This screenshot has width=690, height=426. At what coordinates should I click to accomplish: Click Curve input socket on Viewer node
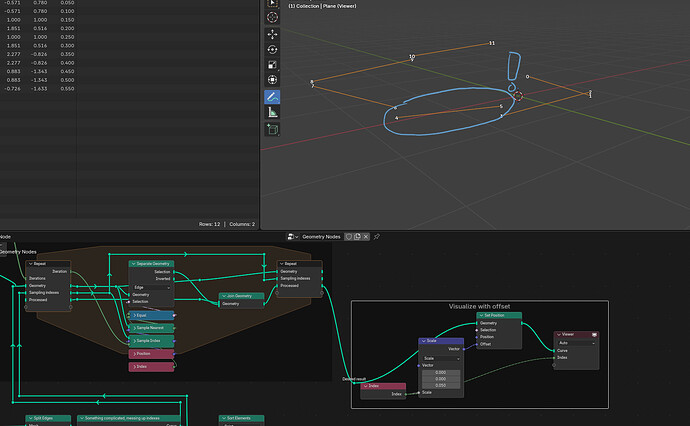pyautogui.click(x=554, y=351)
